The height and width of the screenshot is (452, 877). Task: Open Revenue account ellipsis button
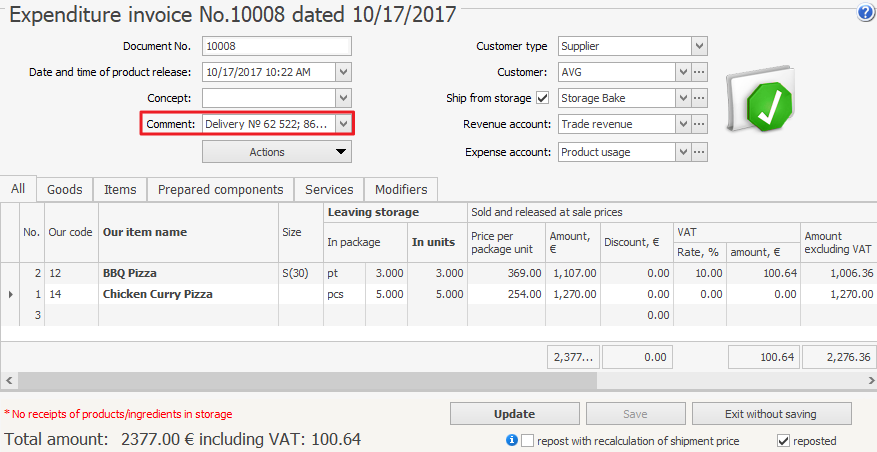click(x=700, y=124)
